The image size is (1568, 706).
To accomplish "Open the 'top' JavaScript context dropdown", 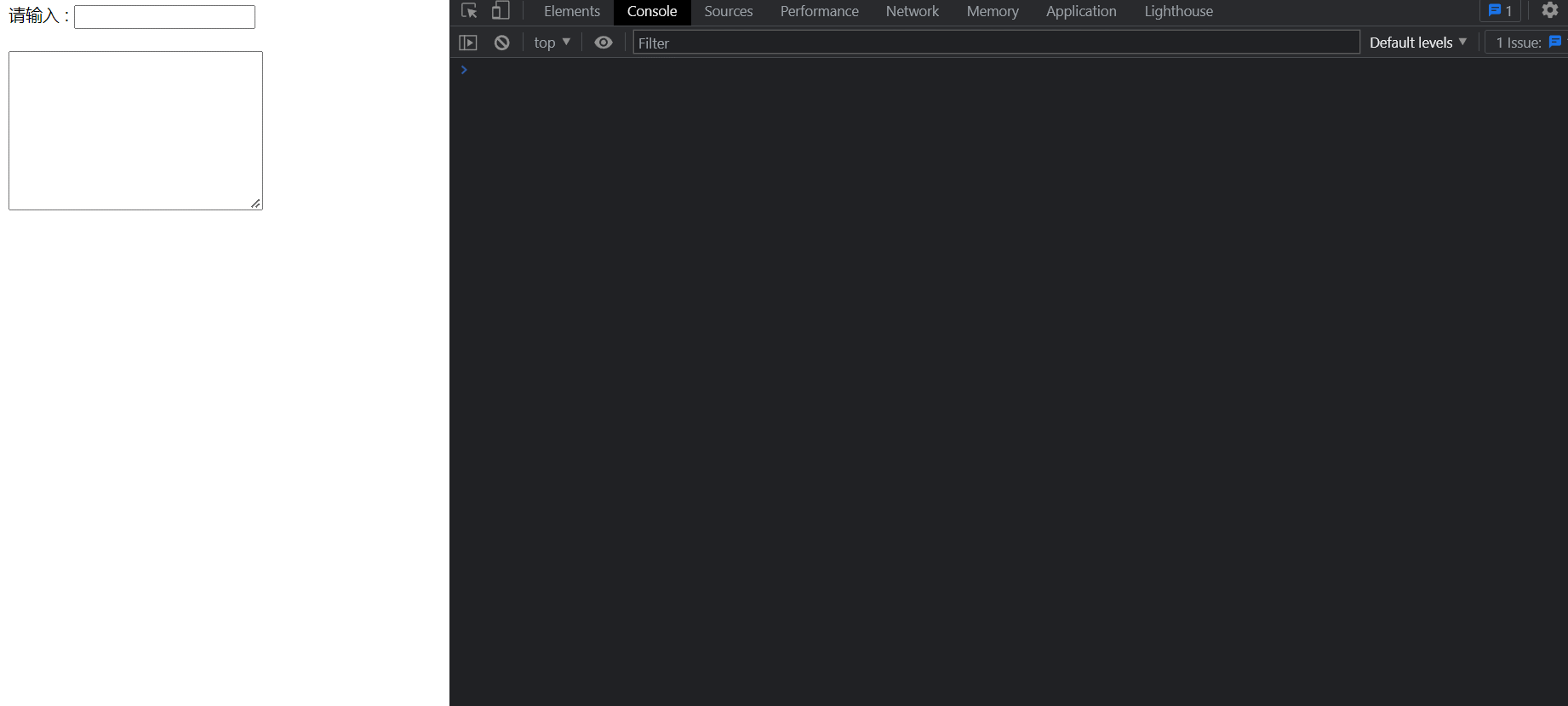I will 552,43.
